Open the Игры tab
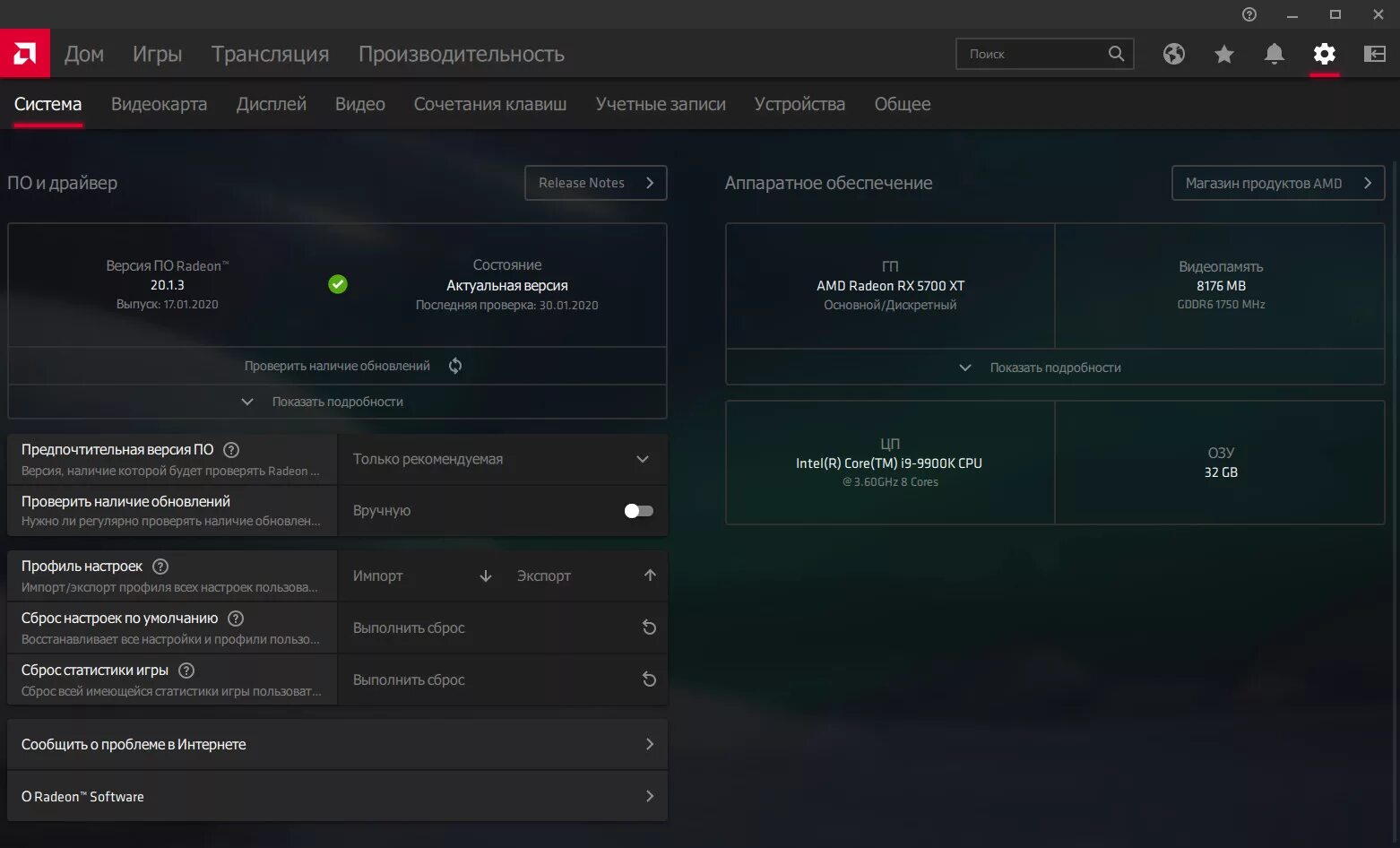 pos(158,54)
